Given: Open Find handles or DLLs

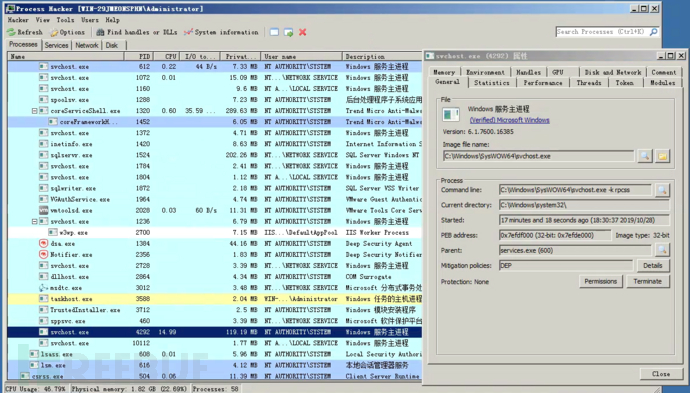Looking at the screenshot, I should click(x=136, y=32).
